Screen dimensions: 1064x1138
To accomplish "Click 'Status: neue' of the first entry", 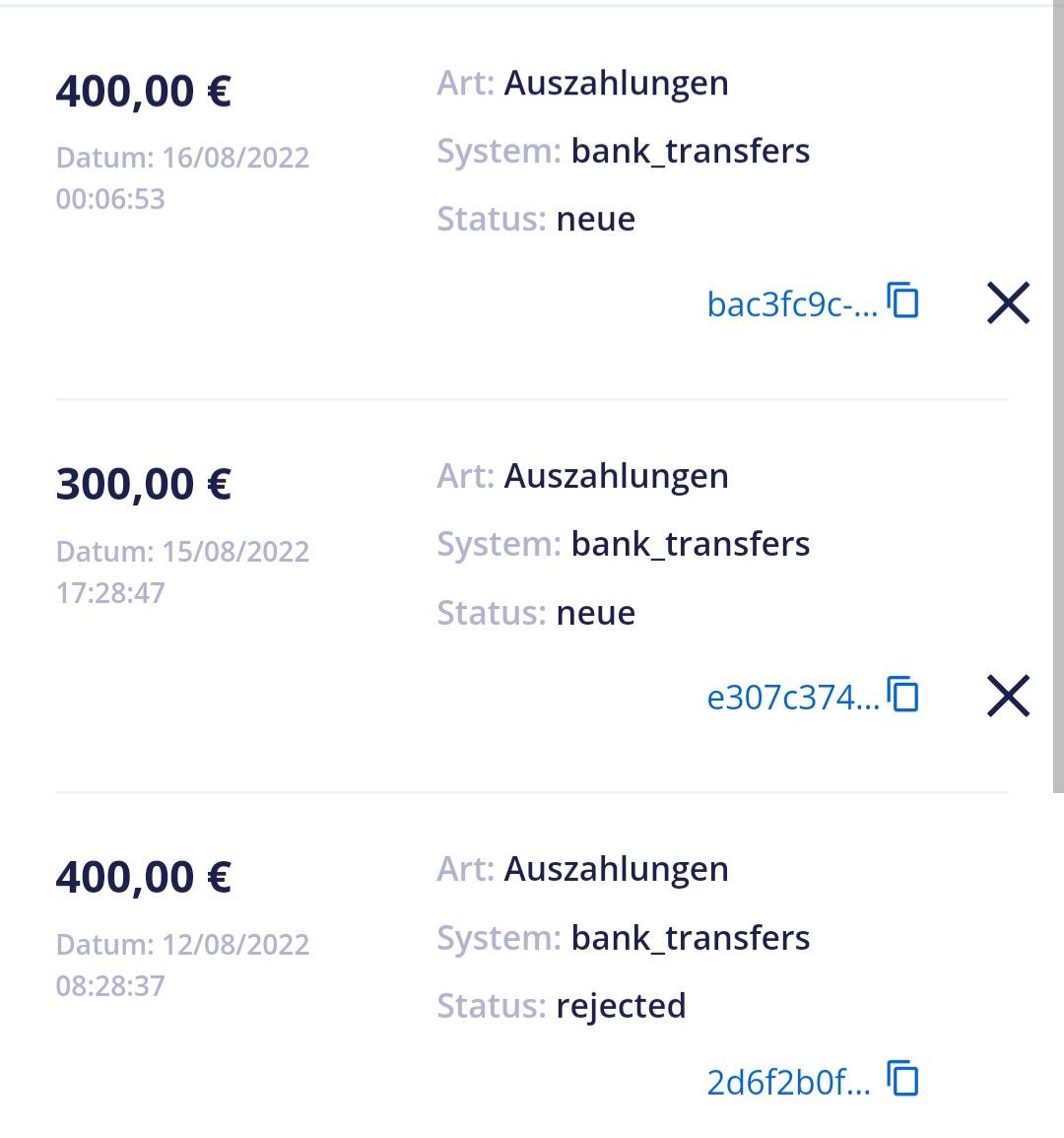I will point(536,219).
